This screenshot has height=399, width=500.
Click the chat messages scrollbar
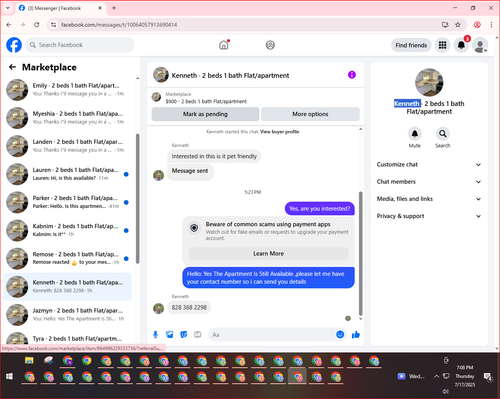360,253
